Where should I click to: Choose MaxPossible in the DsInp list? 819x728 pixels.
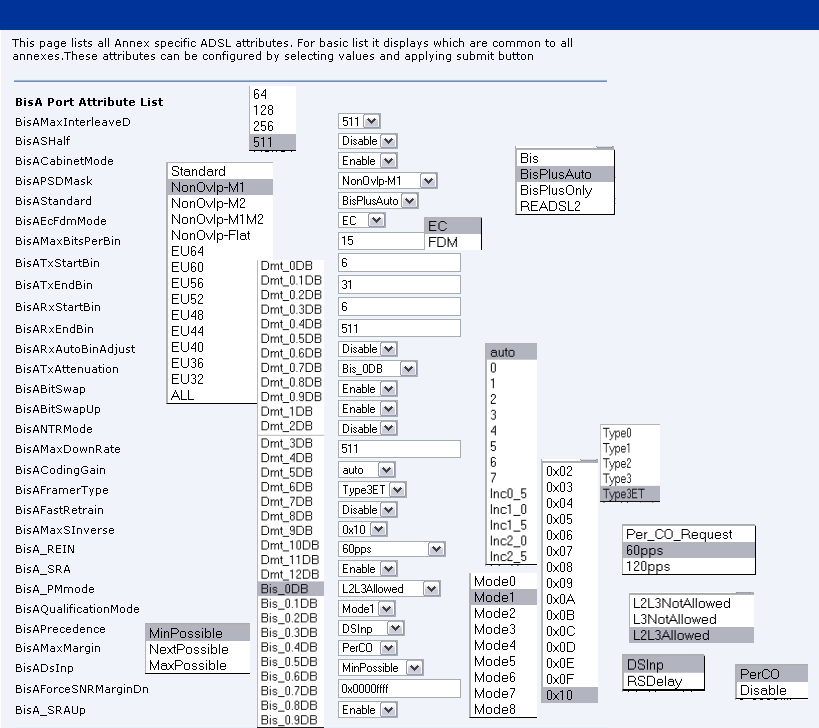click(x=187, y=665)
